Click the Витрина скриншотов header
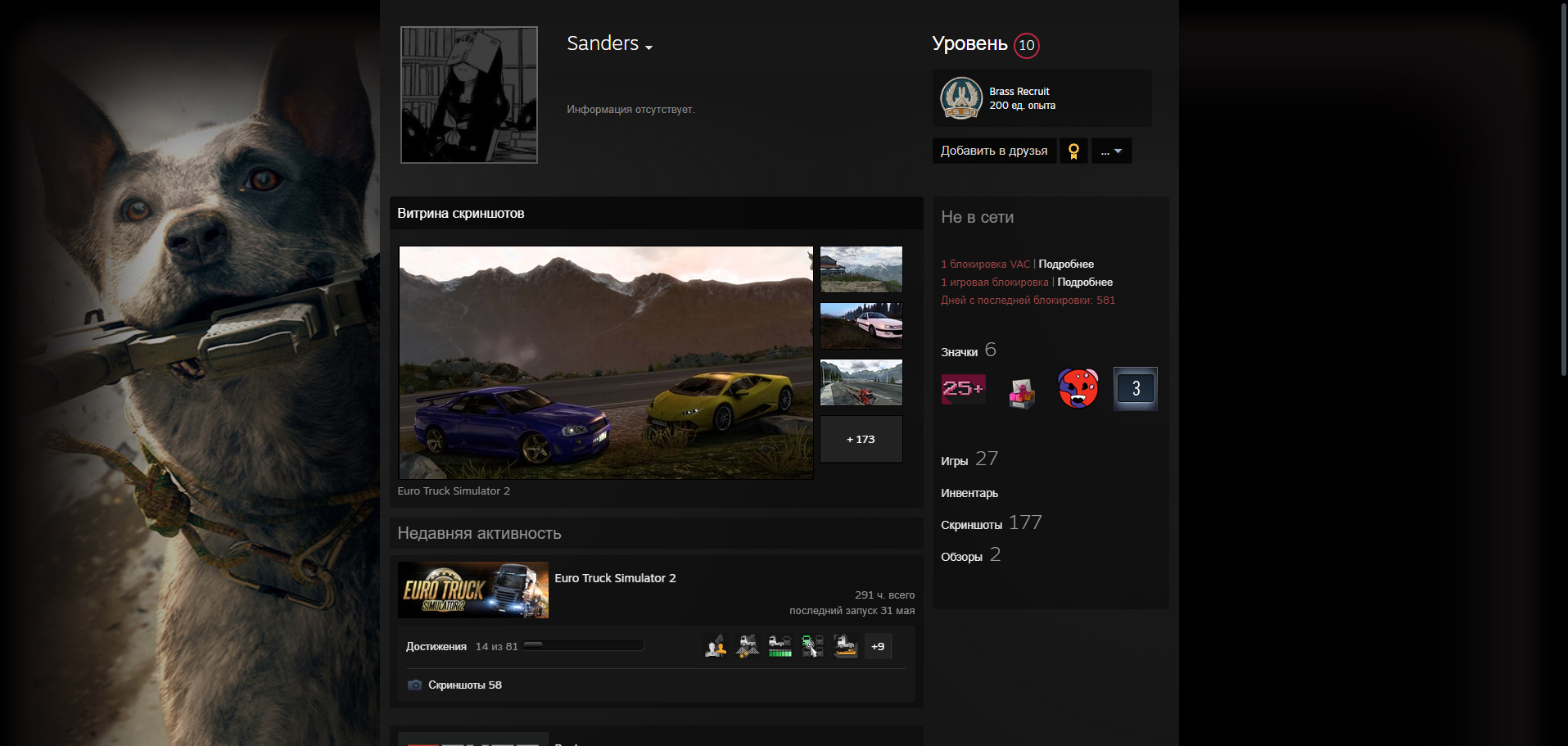The height and width of the screenshot is (746, 1568). tap(461, 214)
